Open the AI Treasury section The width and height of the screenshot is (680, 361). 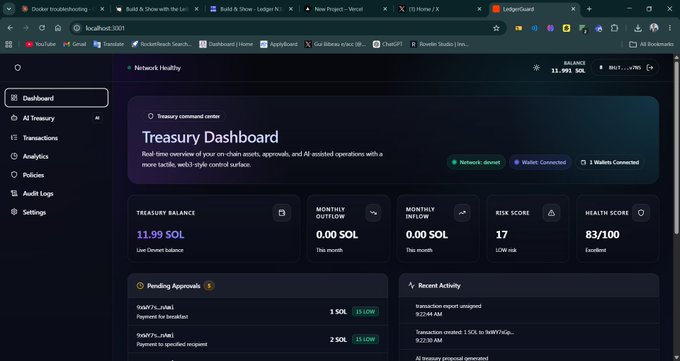coord(56,118)
